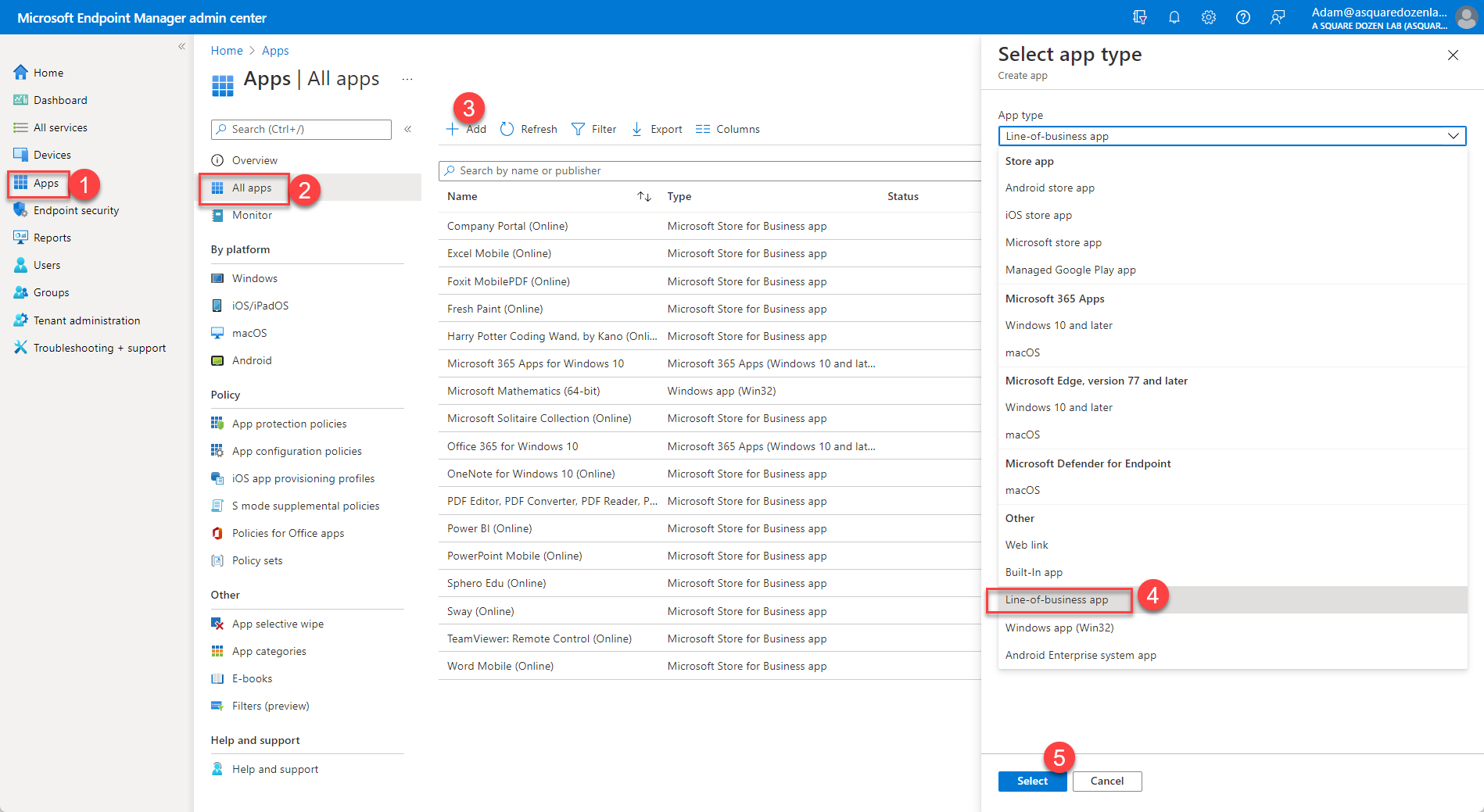
Task: Open the notifications bell icon
Action: click(x=1174, y=17)
